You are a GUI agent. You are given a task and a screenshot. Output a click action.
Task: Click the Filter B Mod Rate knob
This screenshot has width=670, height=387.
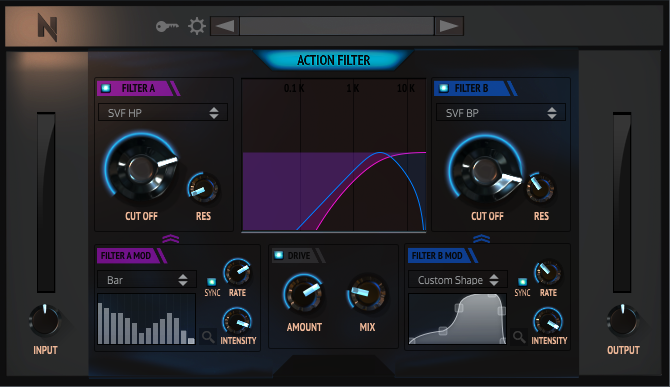548,272
